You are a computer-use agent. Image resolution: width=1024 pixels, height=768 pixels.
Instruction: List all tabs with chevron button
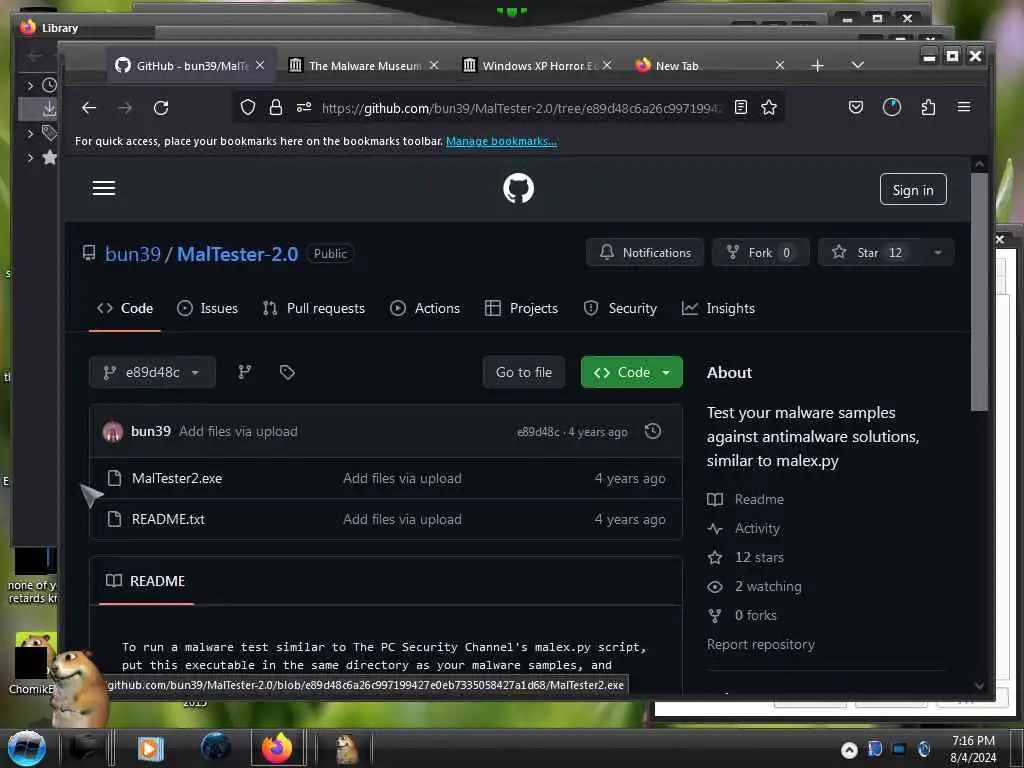coord(857,65)
